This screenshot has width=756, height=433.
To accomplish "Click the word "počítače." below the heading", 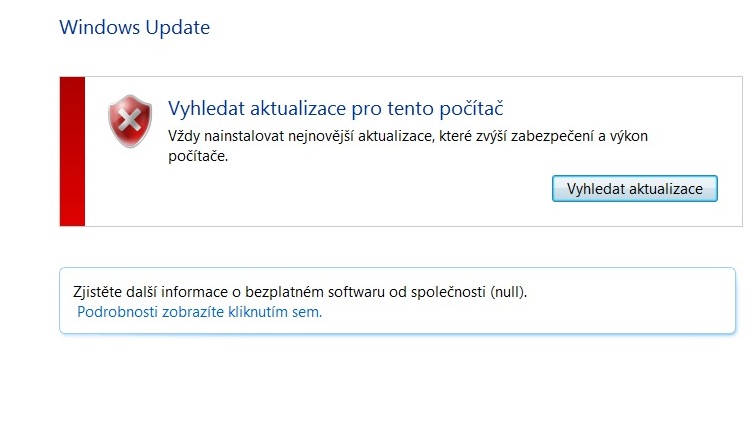I will (x=199, y=155).
